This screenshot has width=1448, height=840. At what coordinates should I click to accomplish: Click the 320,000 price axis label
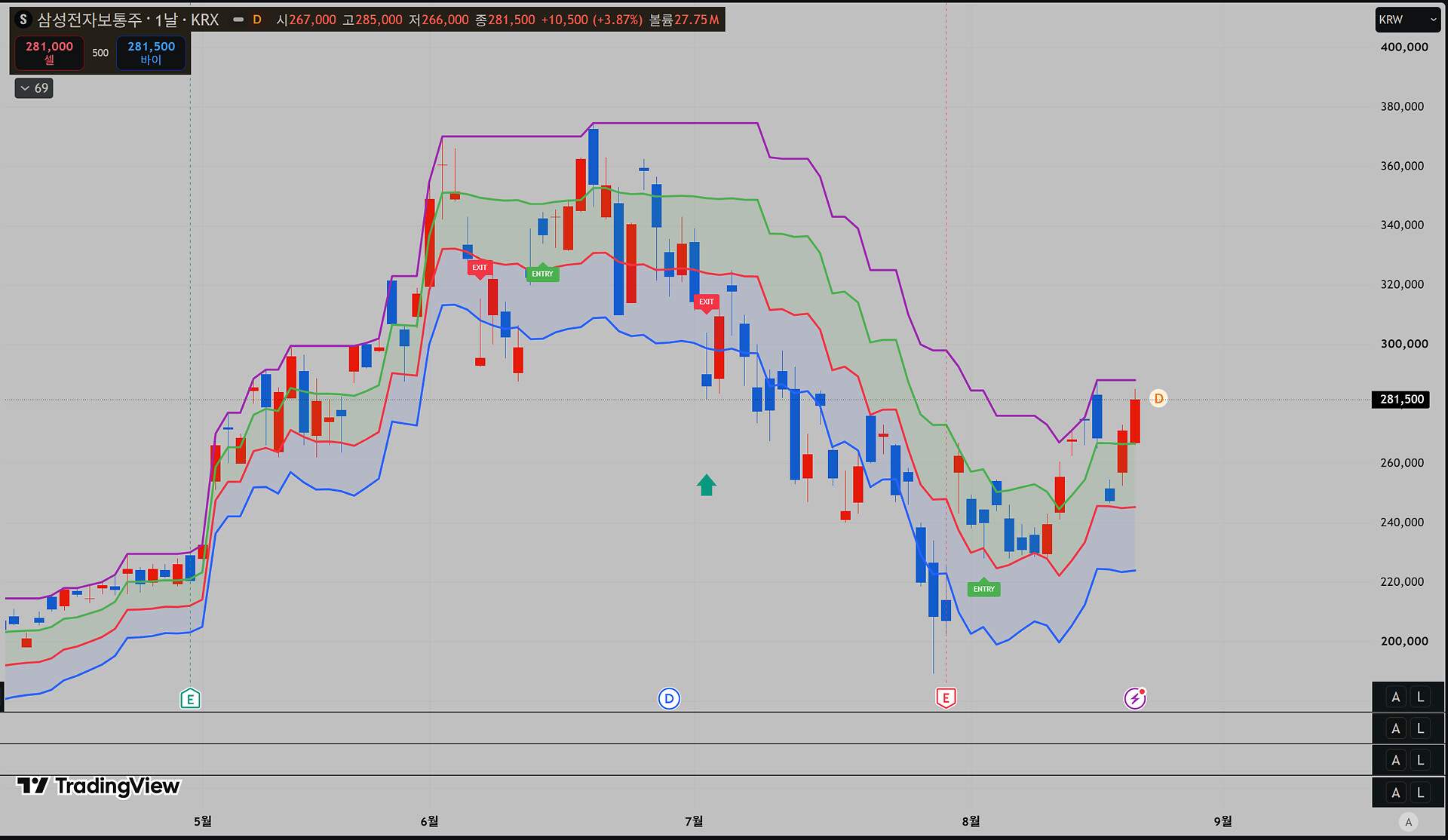pyautogui.click(x=1403, y=284)
